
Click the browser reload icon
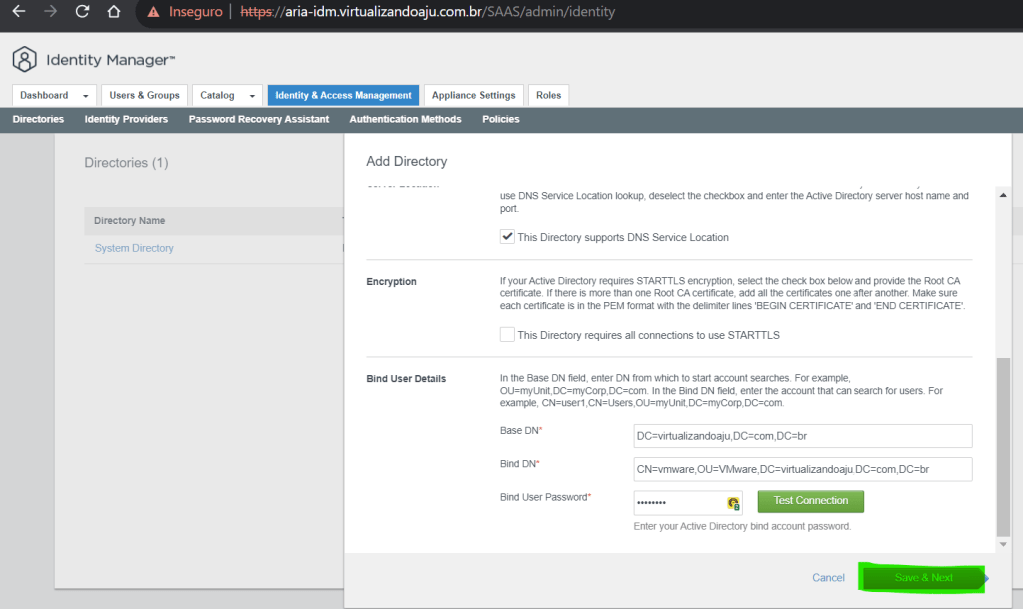(83, 12)
